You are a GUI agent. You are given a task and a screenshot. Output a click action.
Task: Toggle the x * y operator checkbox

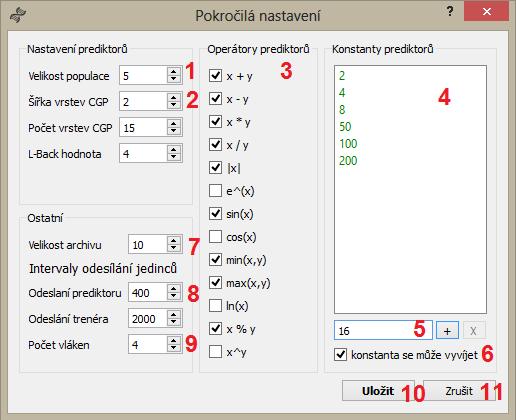click(x=215, y=122)
